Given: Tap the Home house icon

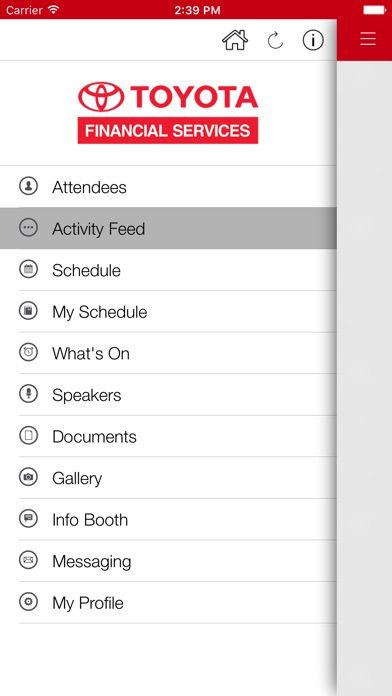Looking at the screenshot, I should [x=235, y=40].
